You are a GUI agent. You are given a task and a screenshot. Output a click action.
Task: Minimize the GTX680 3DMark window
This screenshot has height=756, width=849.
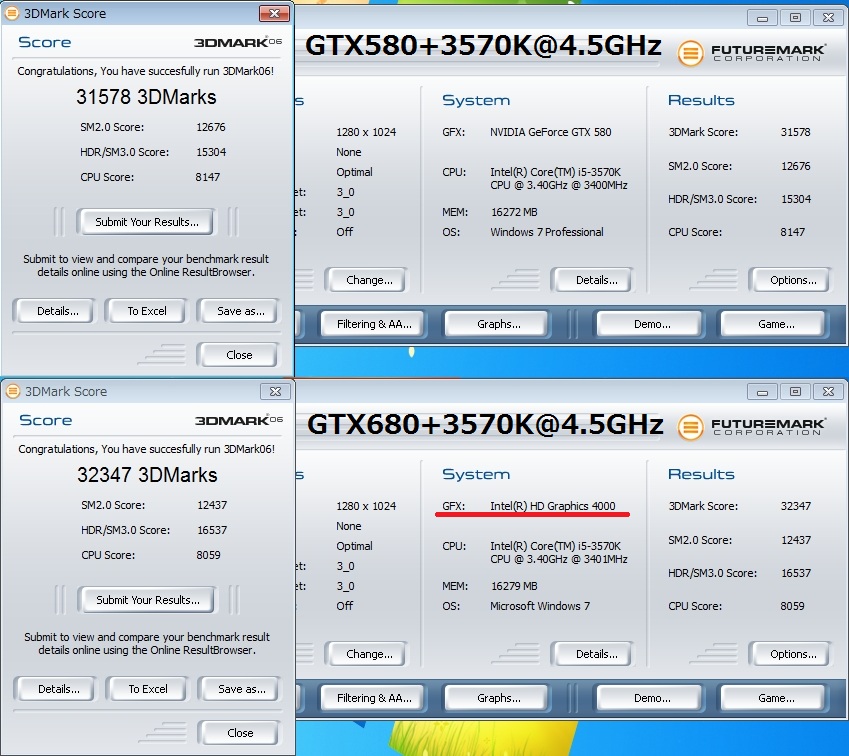click(x=762, y=392)
